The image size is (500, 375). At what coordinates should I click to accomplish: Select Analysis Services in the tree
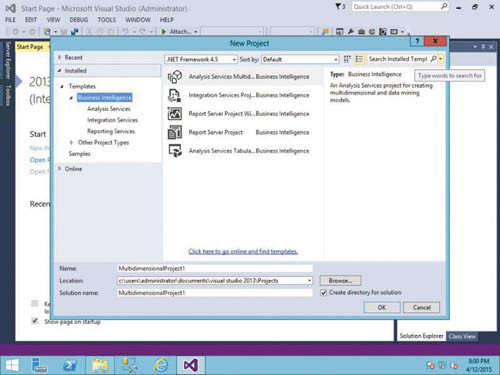point(109,109)
